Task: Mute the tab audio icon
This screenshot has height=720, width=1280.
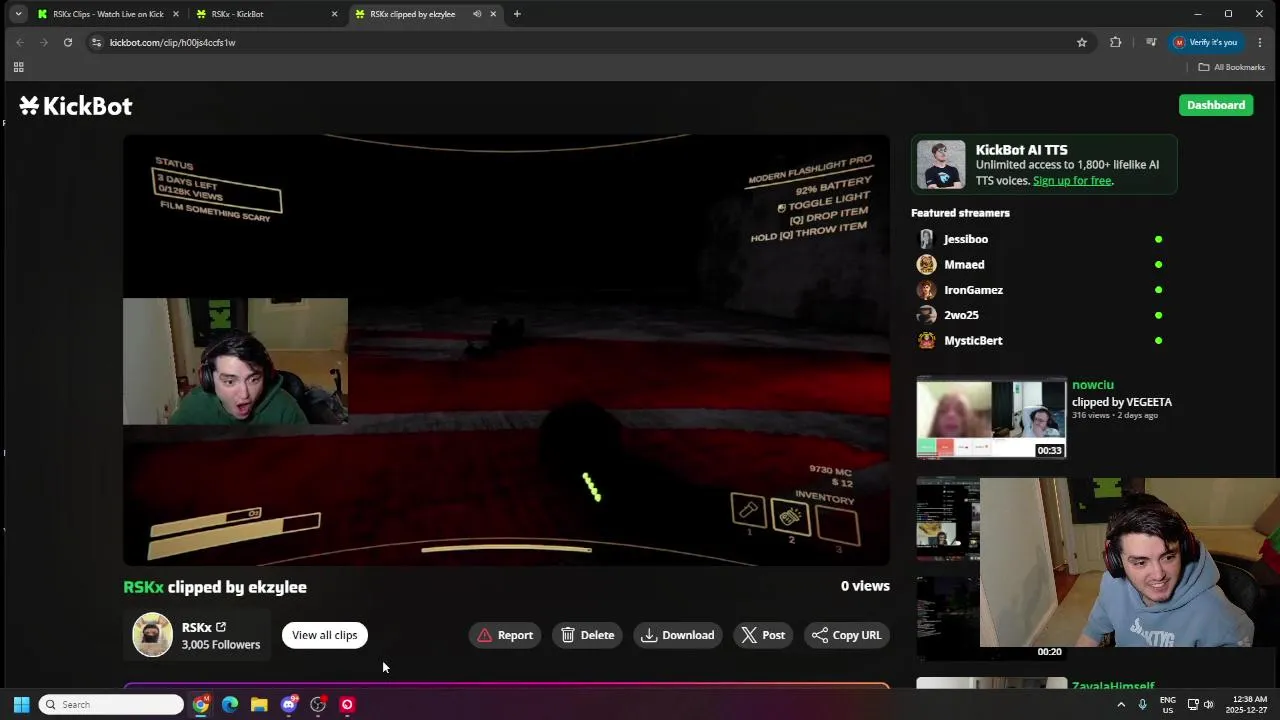Action: coord(477,14)
